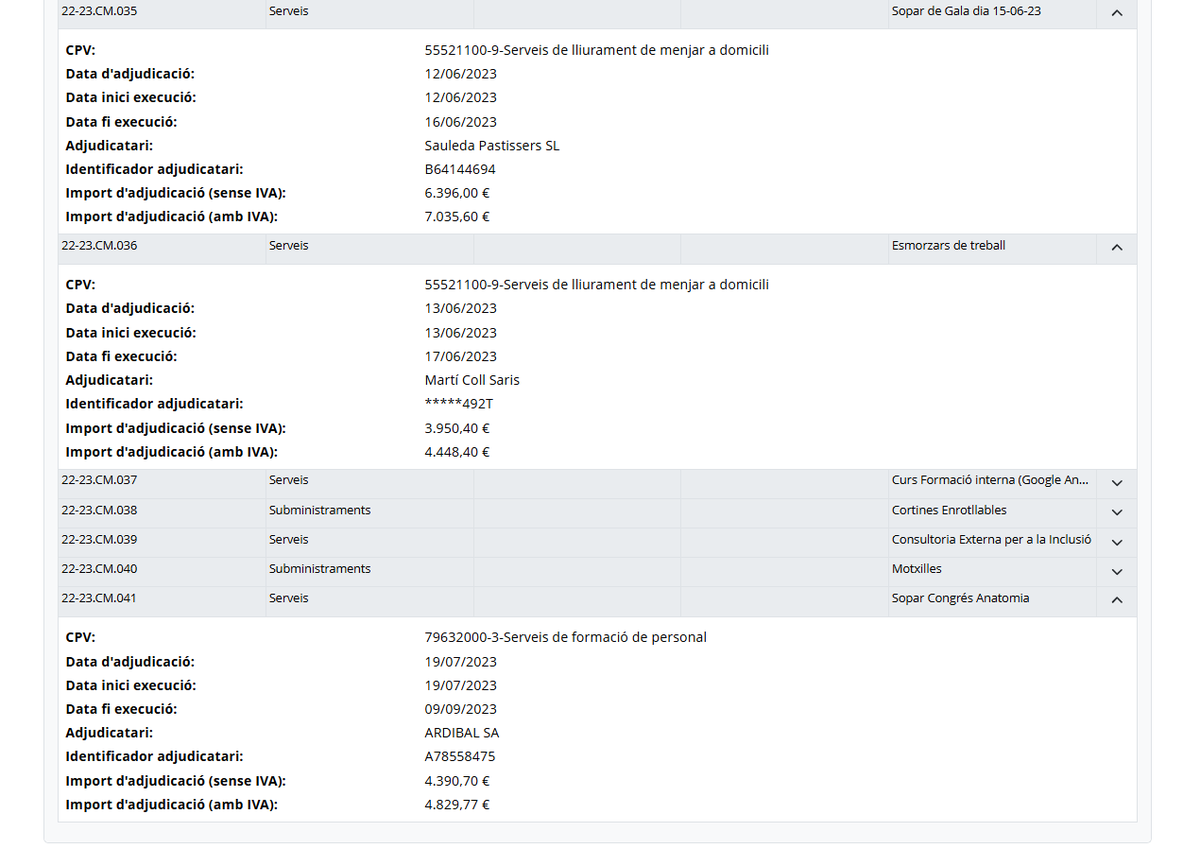
Task: Click the end date 17/06/2023
Action: [x=461, y=356]
